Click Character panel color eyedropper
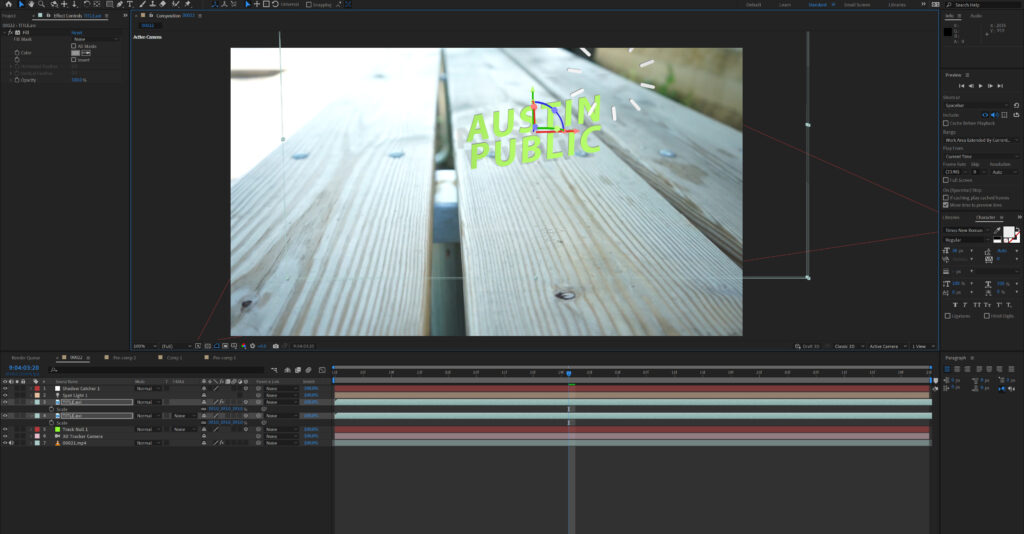This screenshot has width=1024, height=534. click(997, 230)
